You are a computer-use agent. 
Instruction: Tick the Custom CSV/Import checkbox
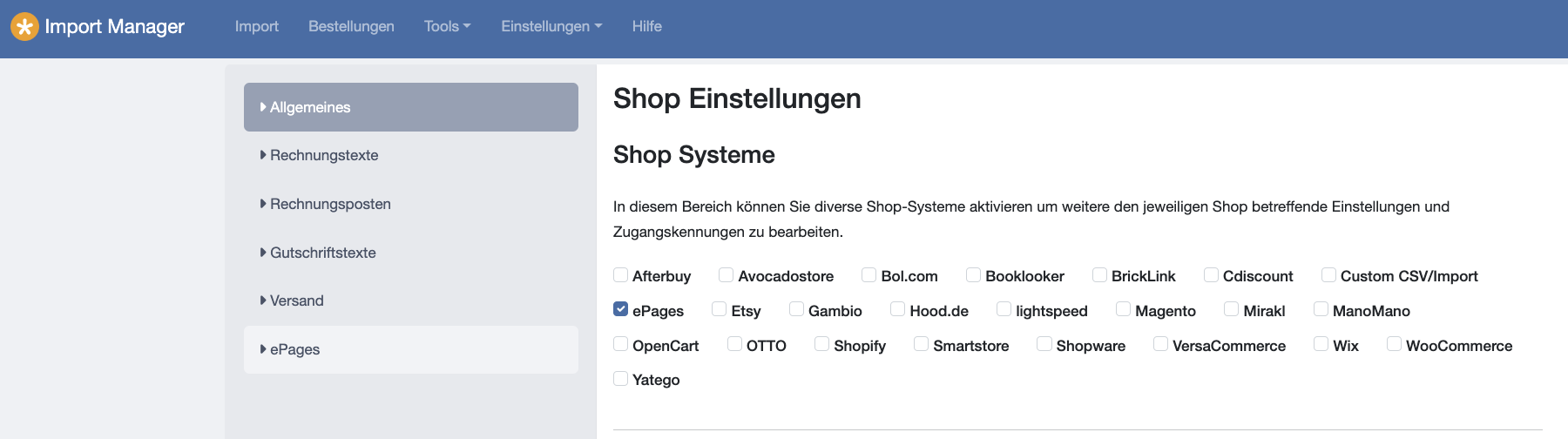(x=1328, y=274)
